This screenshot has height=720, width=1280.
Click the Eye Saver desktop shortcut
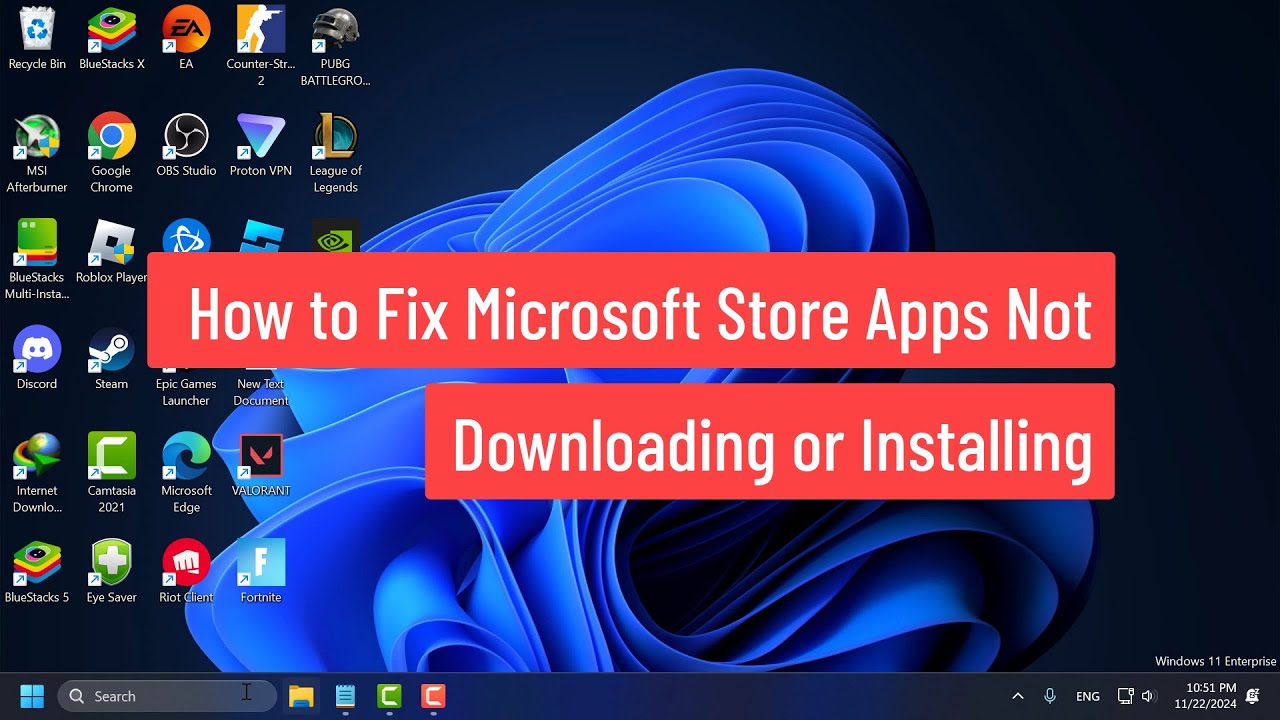coord(112,571)
